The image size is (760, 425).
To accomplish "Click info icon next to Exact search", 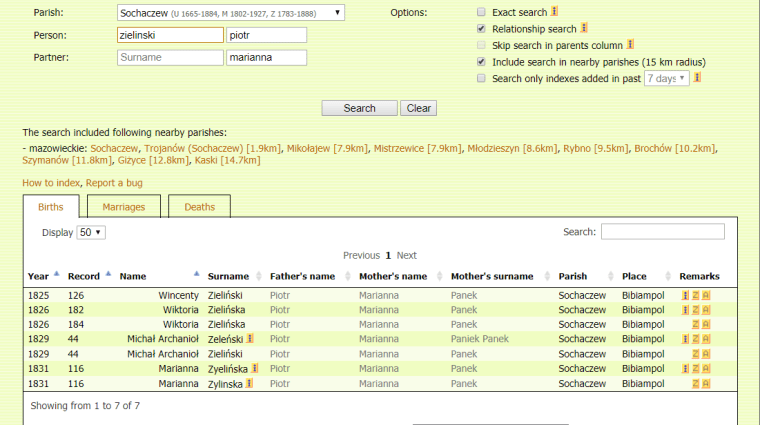I will [x=554, y=12].
